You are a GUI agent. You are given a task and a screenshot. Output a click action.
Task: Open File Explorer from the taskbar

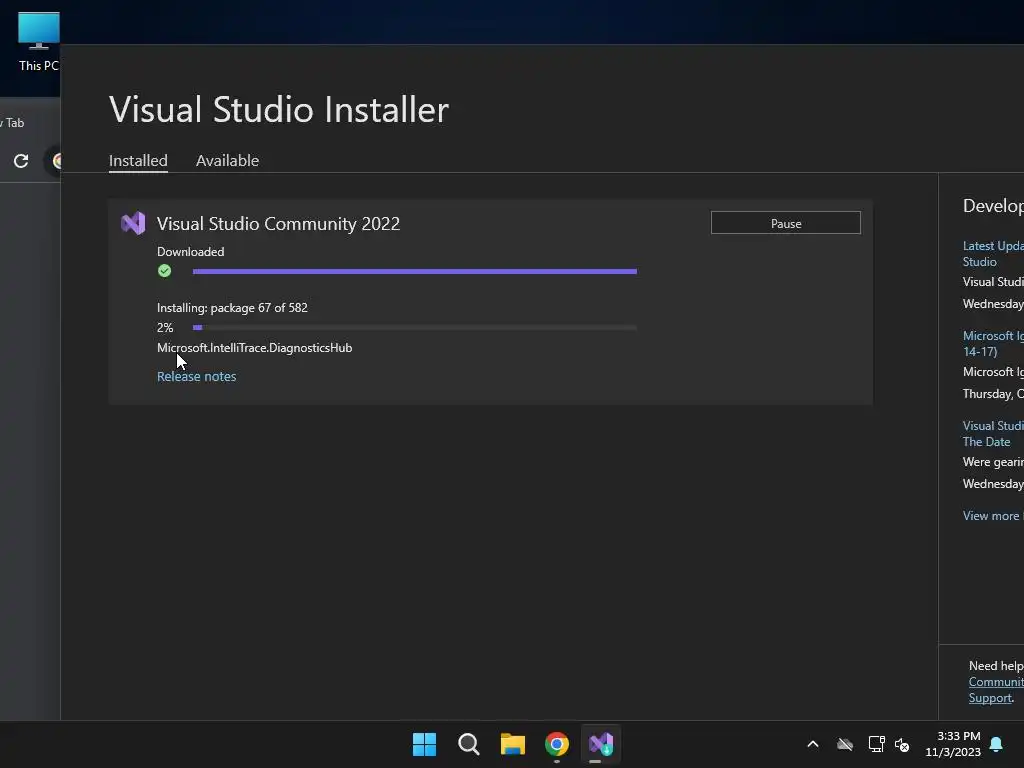pyautogui.click(x=513, y=744)
